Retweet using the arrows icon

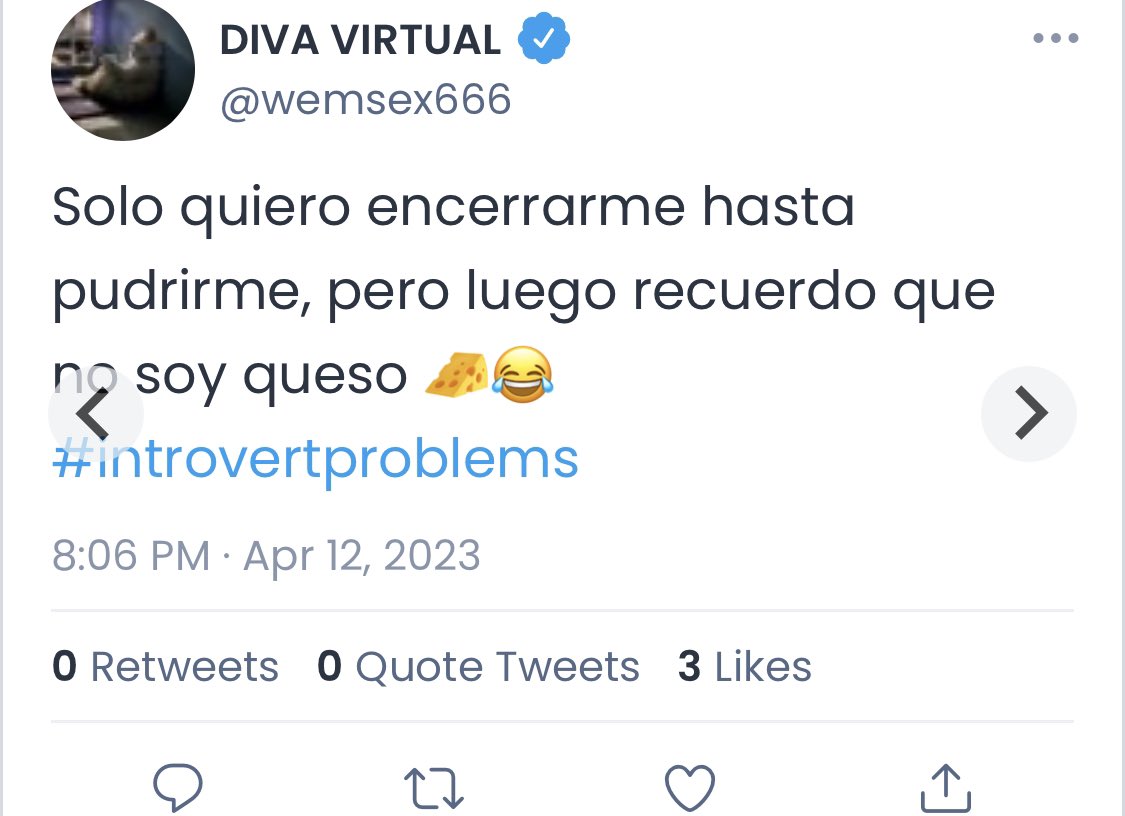[434, 788]
